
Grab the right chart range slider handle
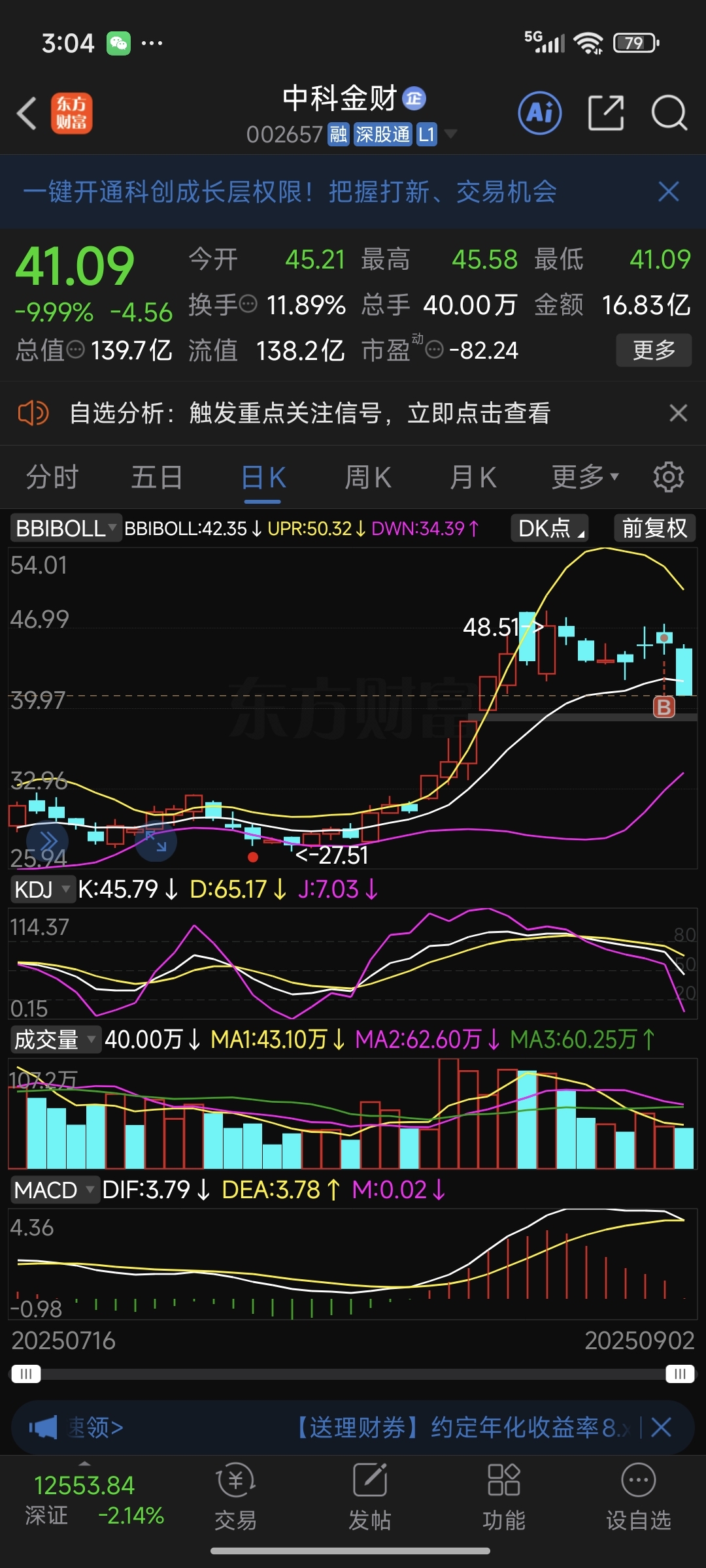click(x=680, y=1374)
